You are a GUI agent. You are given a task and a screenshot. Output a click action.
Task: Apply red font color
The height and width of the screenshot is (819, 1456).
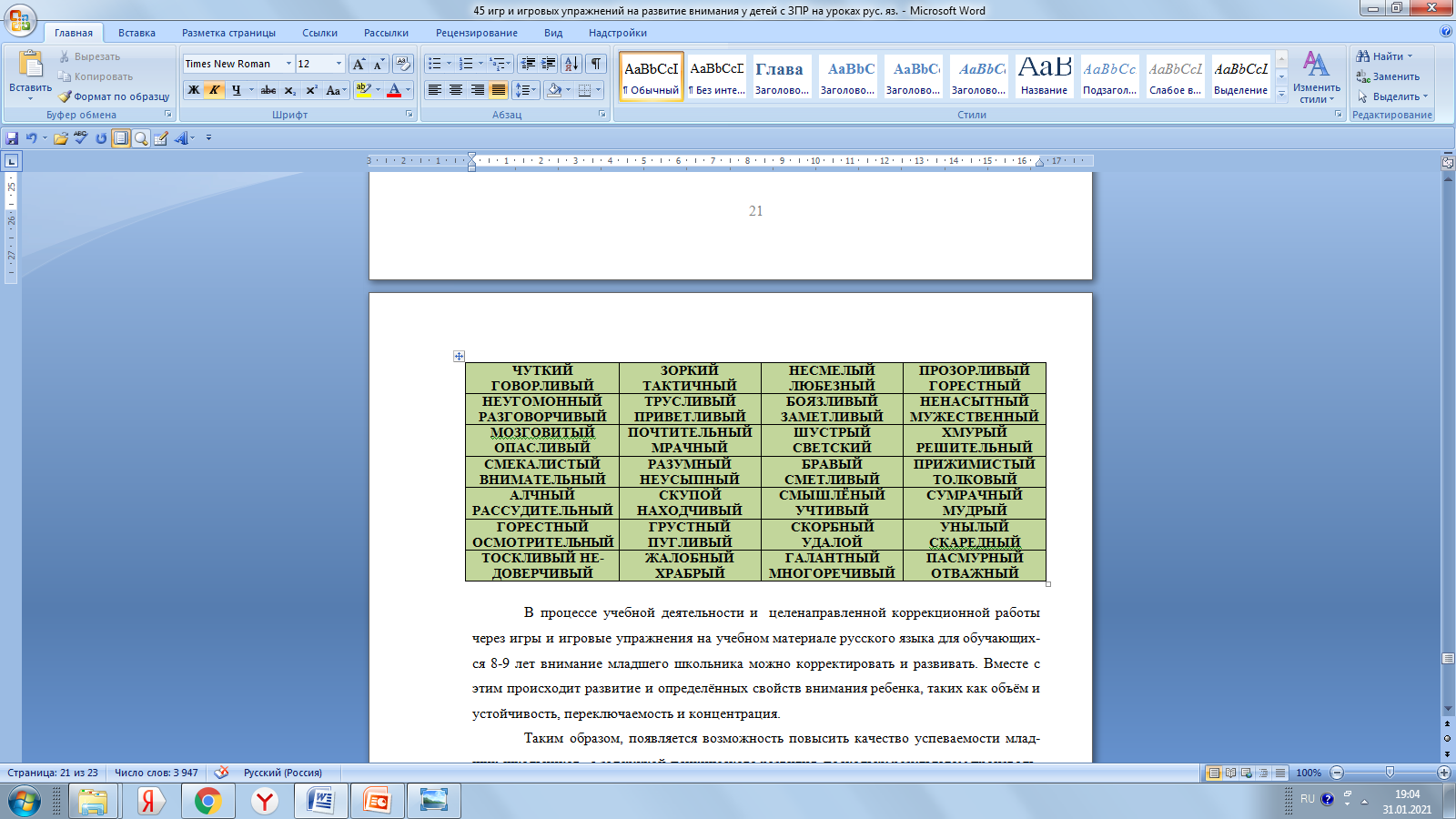(x=394, y=90)
